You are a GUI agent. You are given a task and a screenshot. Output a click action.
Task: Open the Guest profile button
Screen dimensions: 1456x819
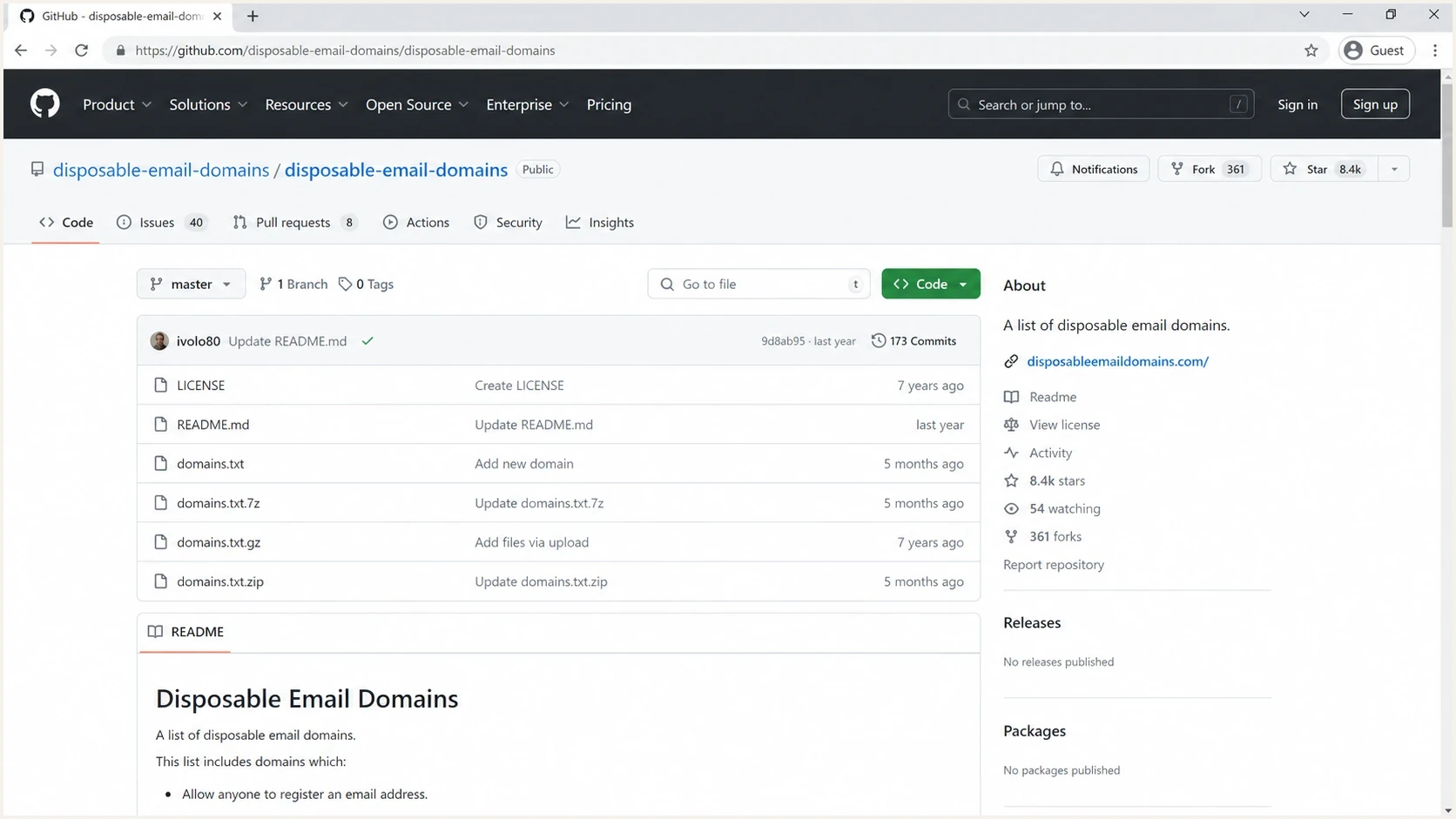click(1376, 50)
